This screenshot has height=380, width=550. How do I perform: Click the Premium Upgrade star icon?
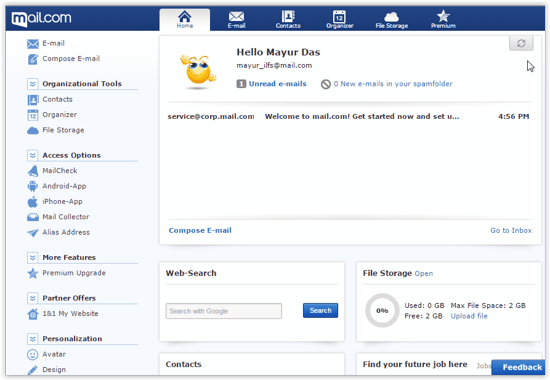(33, 273)
